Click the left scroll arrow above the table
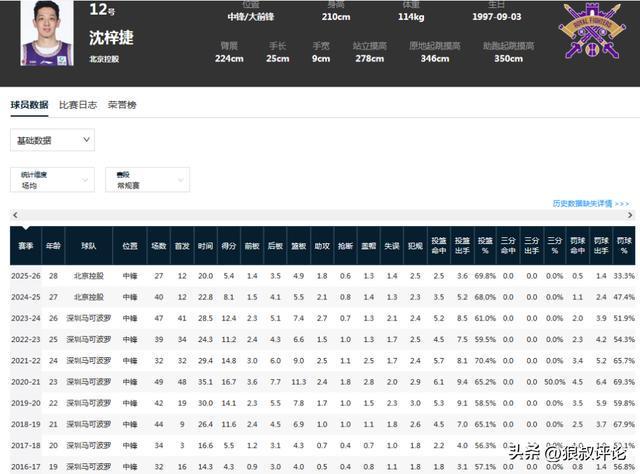The width and height of the screenshot is (640, 474). tap(15, 216)
